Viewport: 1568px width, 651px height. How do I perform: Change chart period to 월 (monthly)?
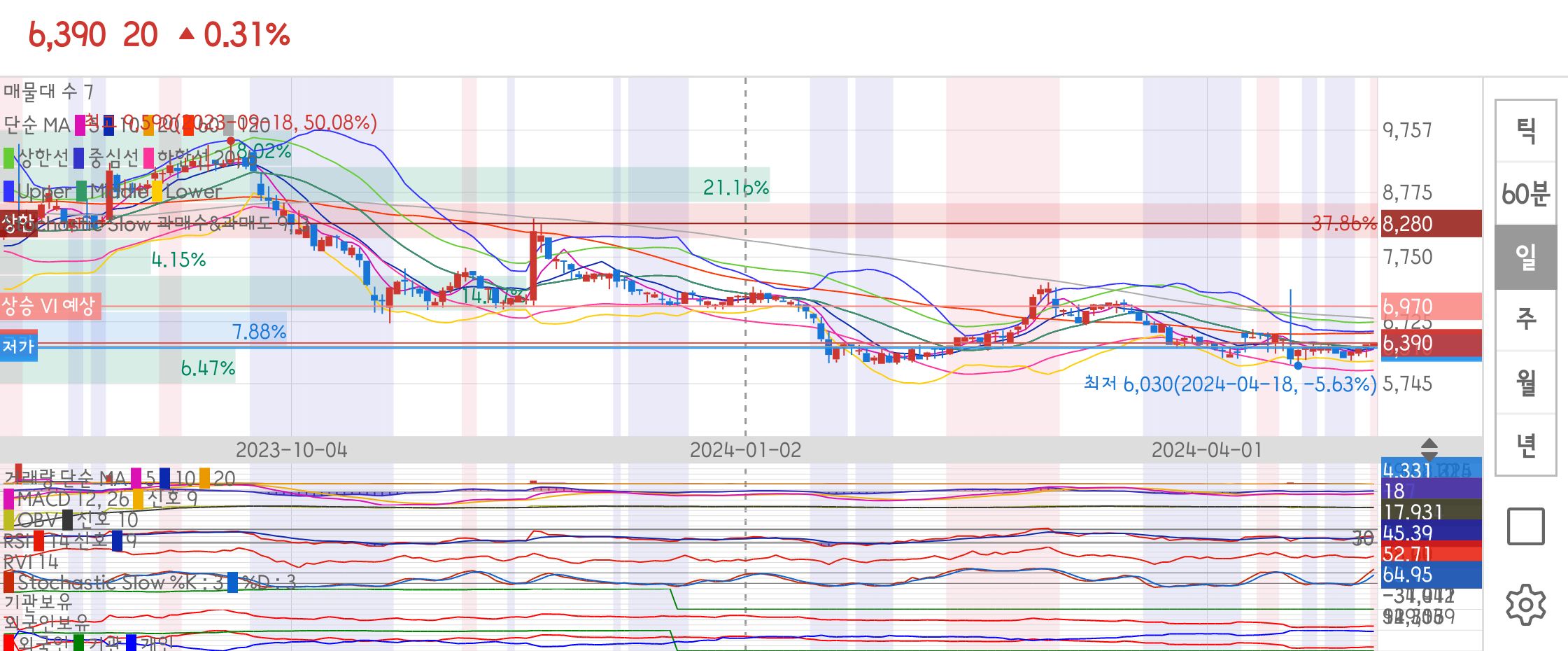pyautogui.click(x=1525, y=383)
